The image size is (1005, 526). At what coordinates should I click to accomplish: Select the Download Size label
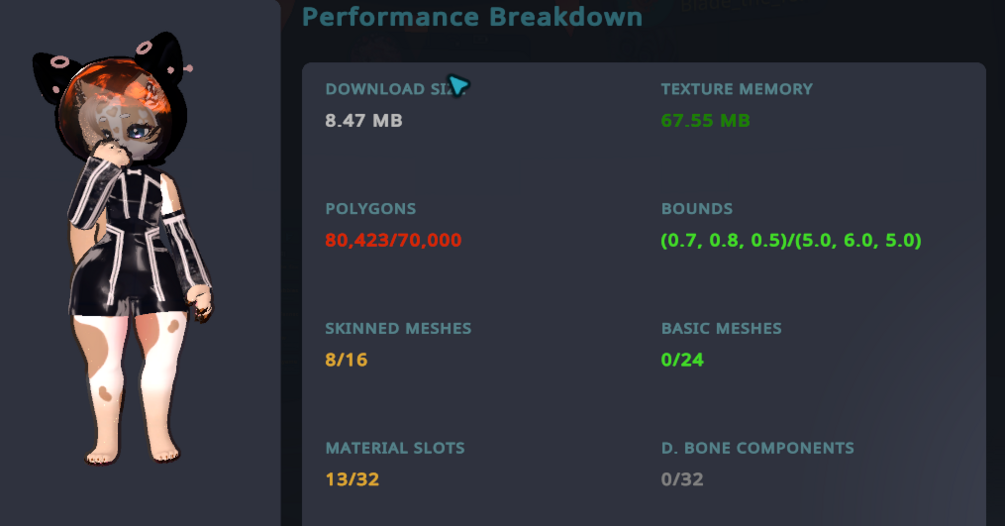point(396,89)
